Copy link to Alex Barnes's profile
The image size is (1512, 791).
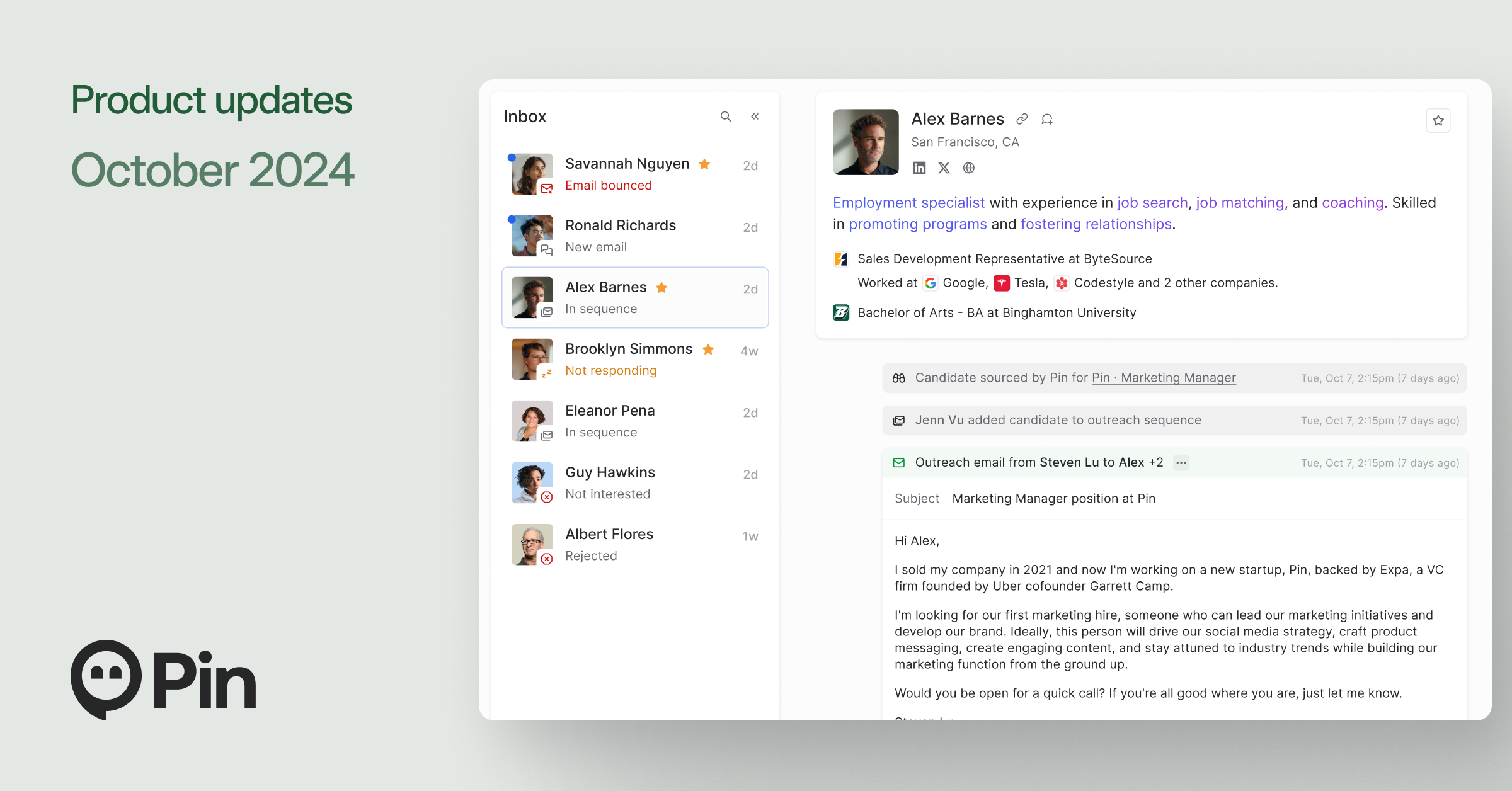1022,118
